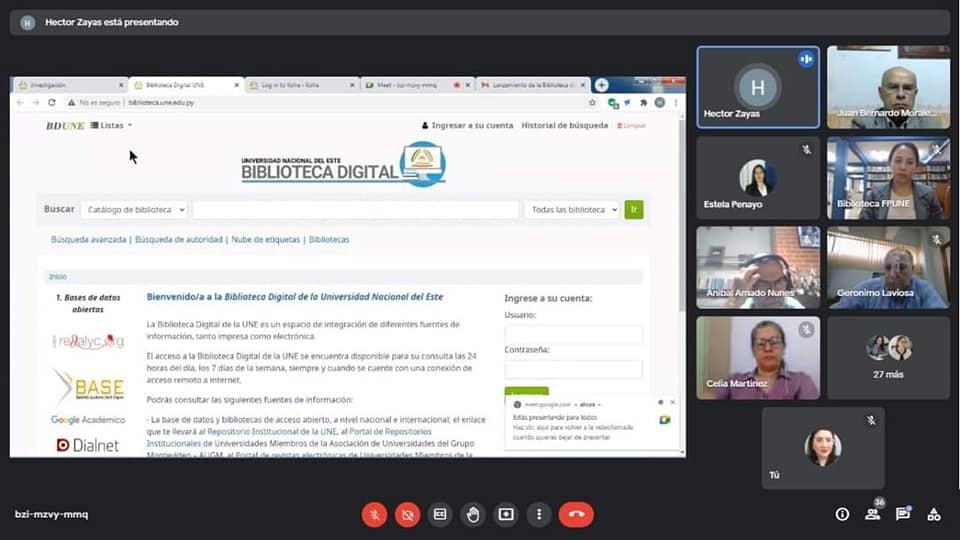960x540 pixels.
Task: Clear search history with Limpiar
Action: pos(631,126)
